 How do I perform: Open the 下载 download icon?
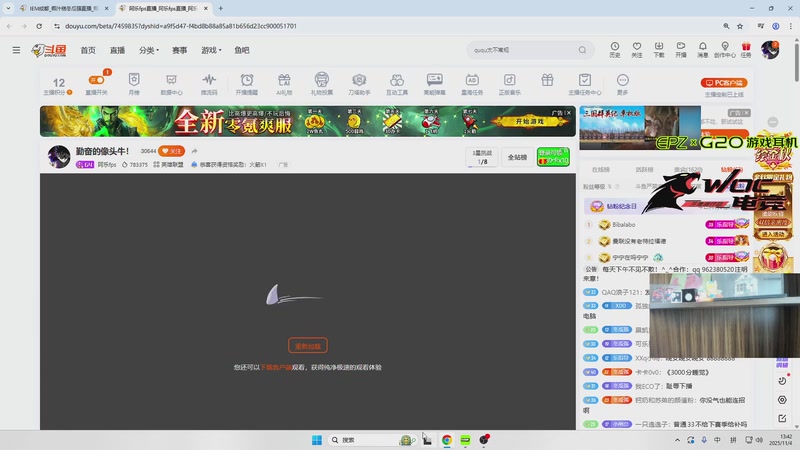659,49
